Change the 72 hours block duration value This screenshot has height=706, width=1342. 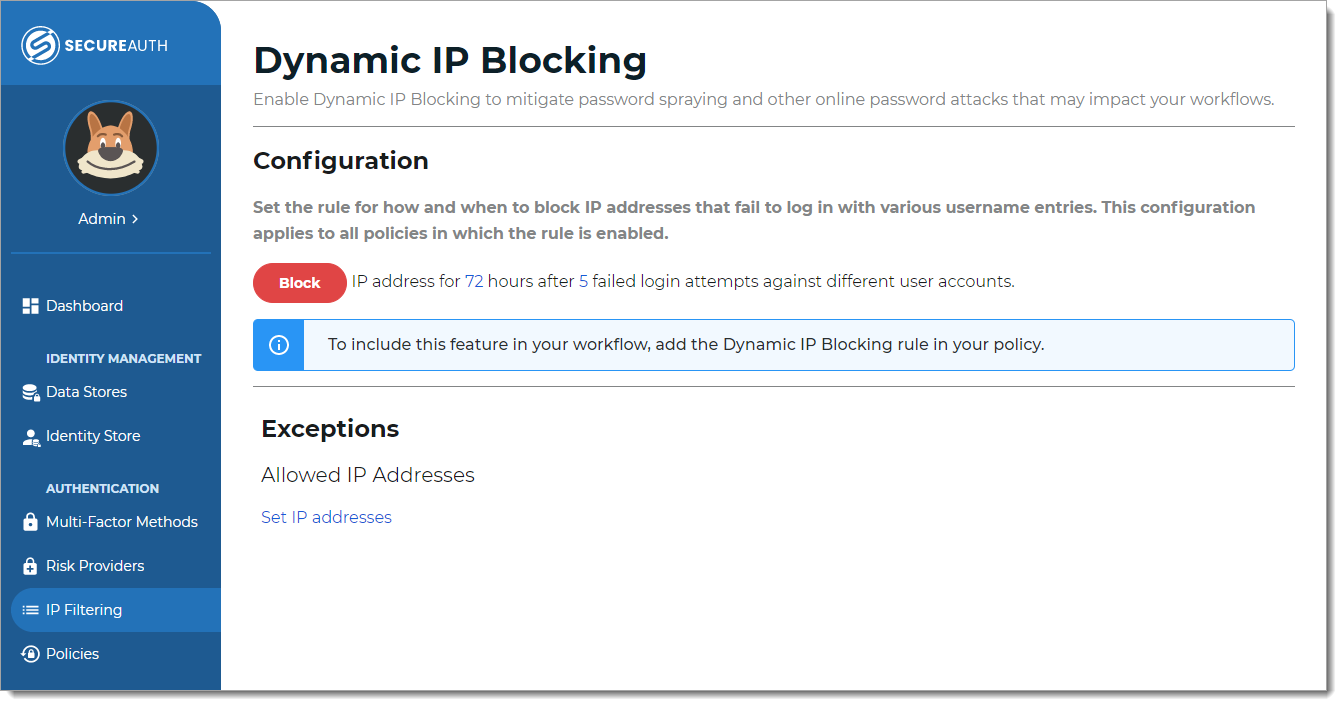(x=473, y=281)
